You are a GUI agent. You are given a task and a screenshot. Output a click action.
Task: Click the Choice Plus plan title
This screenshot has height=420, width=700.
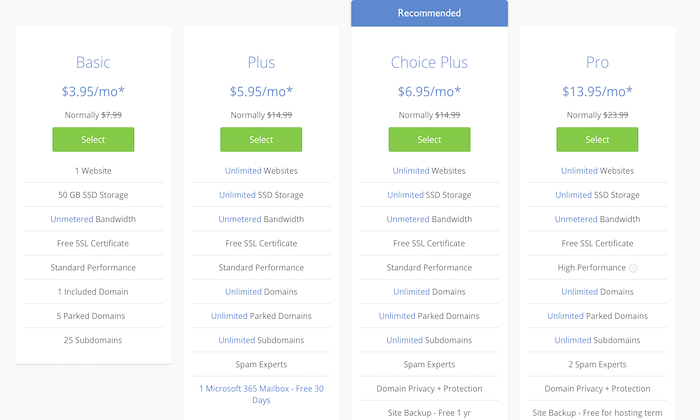pyautogui.click(x=429, y=62)
